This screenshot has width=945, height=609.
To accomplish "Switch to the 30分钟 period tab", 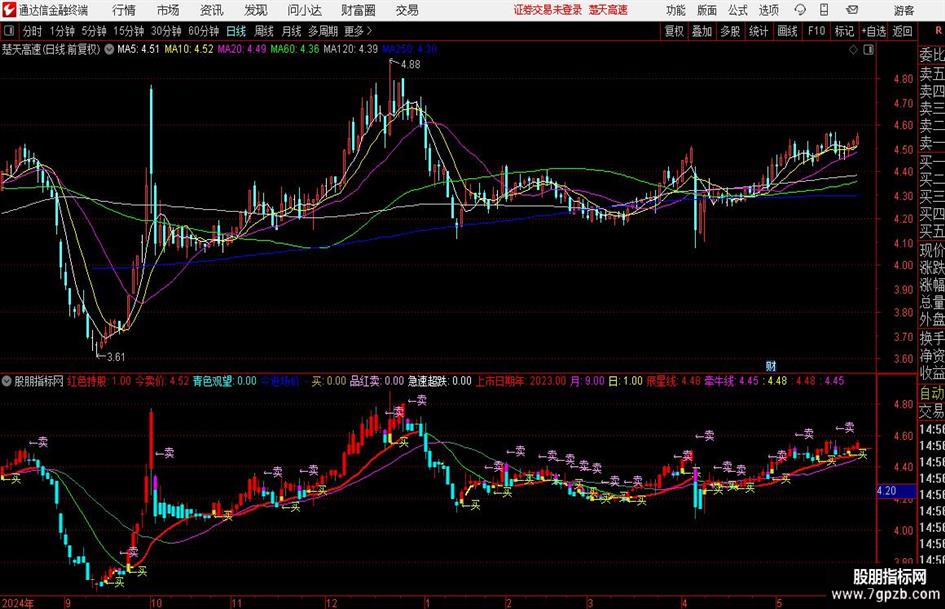I will [166, 31].
